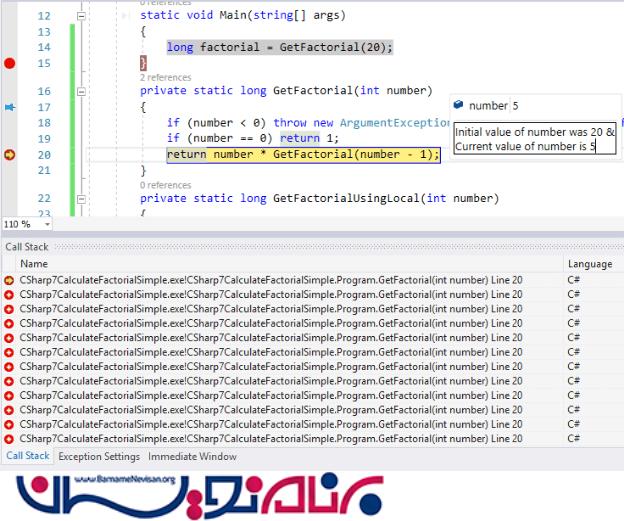This screenshot has width=624, height=521.
Task: Collapse the Main method outlining box
Action: point(81,17)
